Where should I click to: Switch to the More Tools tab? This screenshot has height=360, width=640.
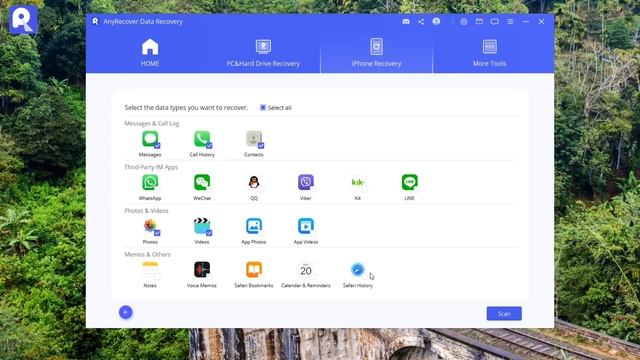pyautogui.click(x=489, y=53)
